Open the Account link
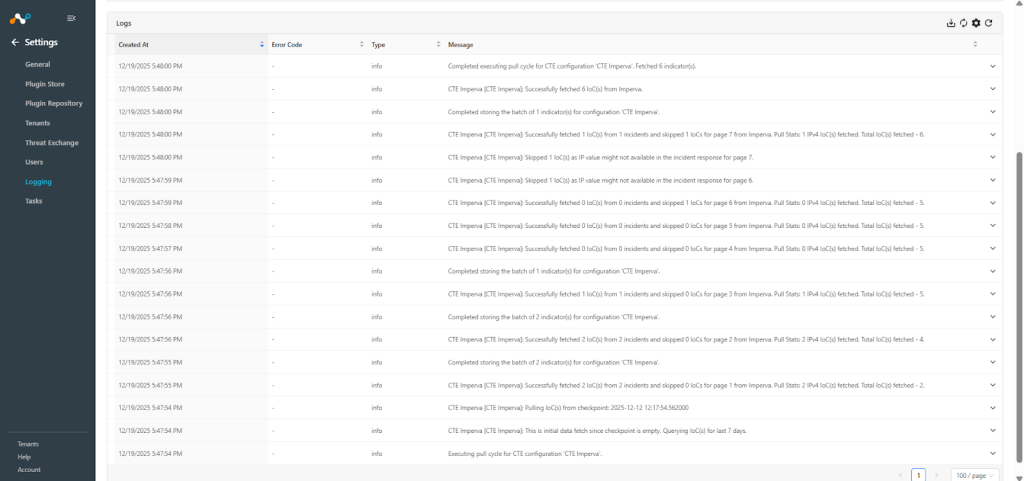Image resolution: width=1024 pixels, height=481 pixels. coord(29,469)
